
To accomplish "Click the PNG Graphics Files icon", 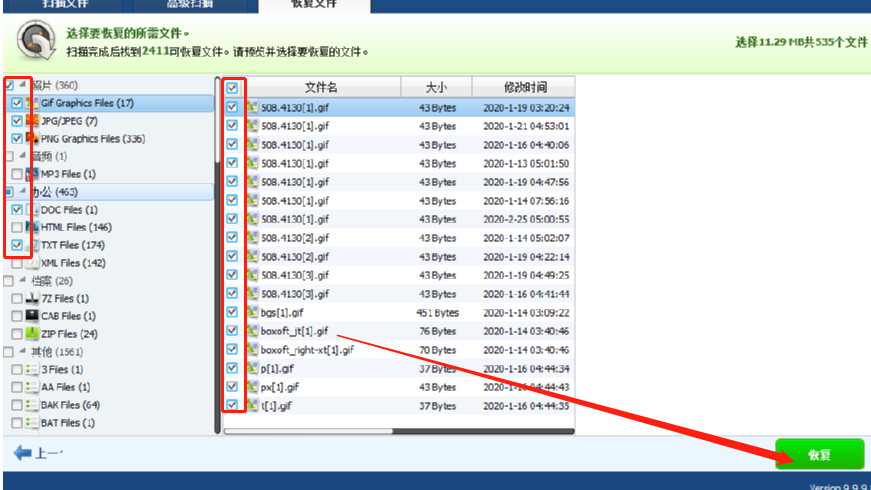I will pyautogui.click(x=32, y=139).
